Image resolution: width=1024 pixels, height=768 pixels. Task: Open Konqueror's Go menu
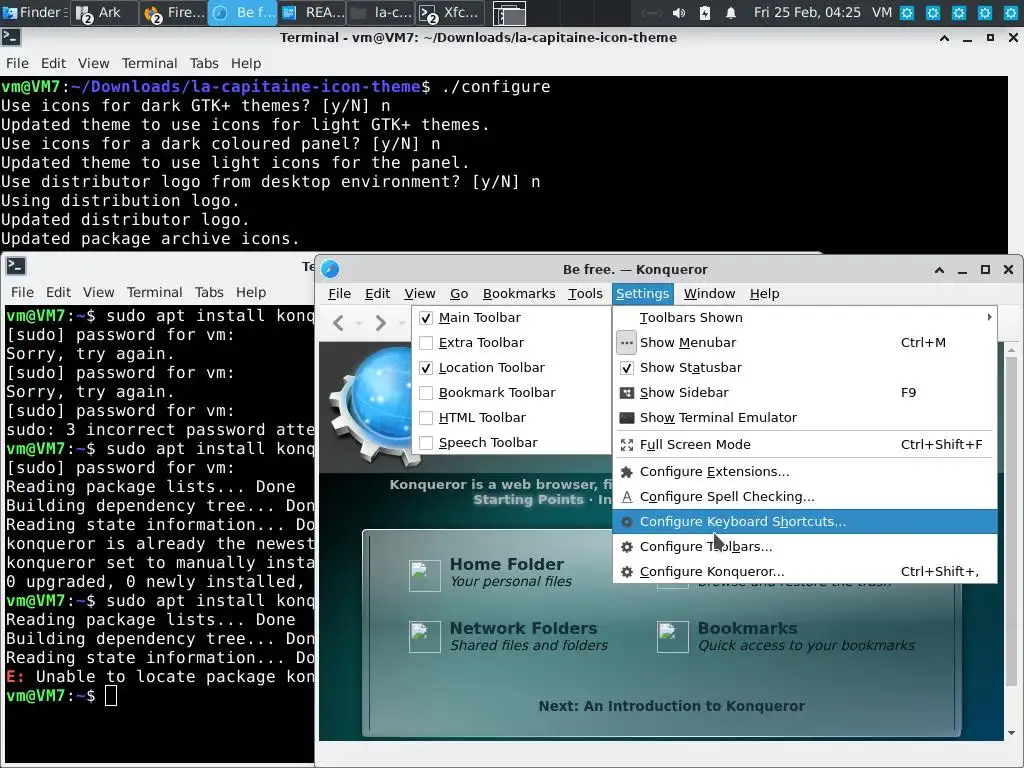(x=458, y=294)
